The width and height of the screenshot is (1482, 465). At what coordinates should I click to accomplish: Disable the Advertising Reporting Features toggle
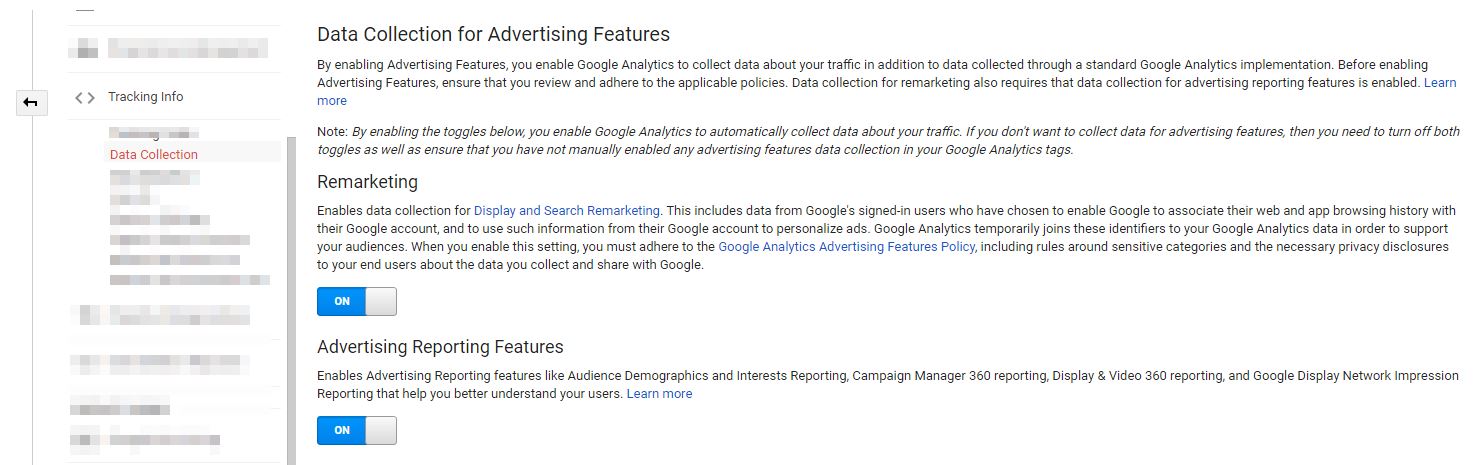click(356, 430)
